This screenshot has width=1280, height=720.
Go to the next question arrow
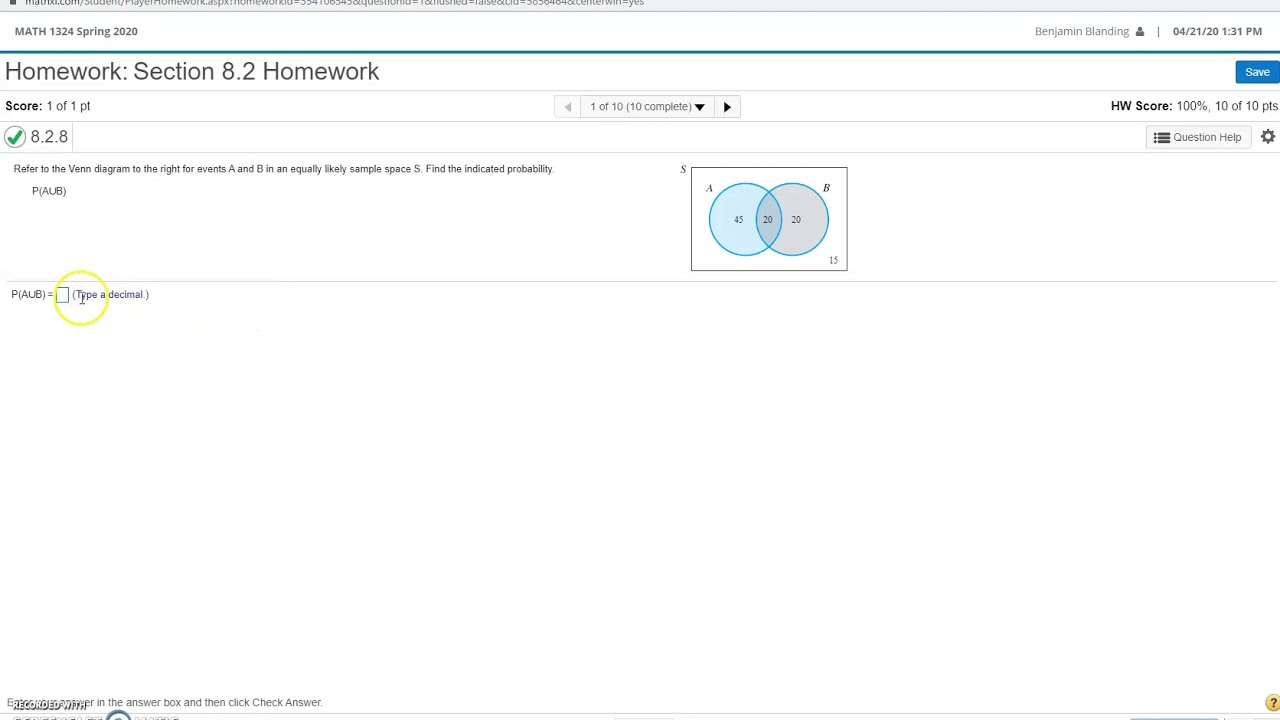[x=727, y=107]
